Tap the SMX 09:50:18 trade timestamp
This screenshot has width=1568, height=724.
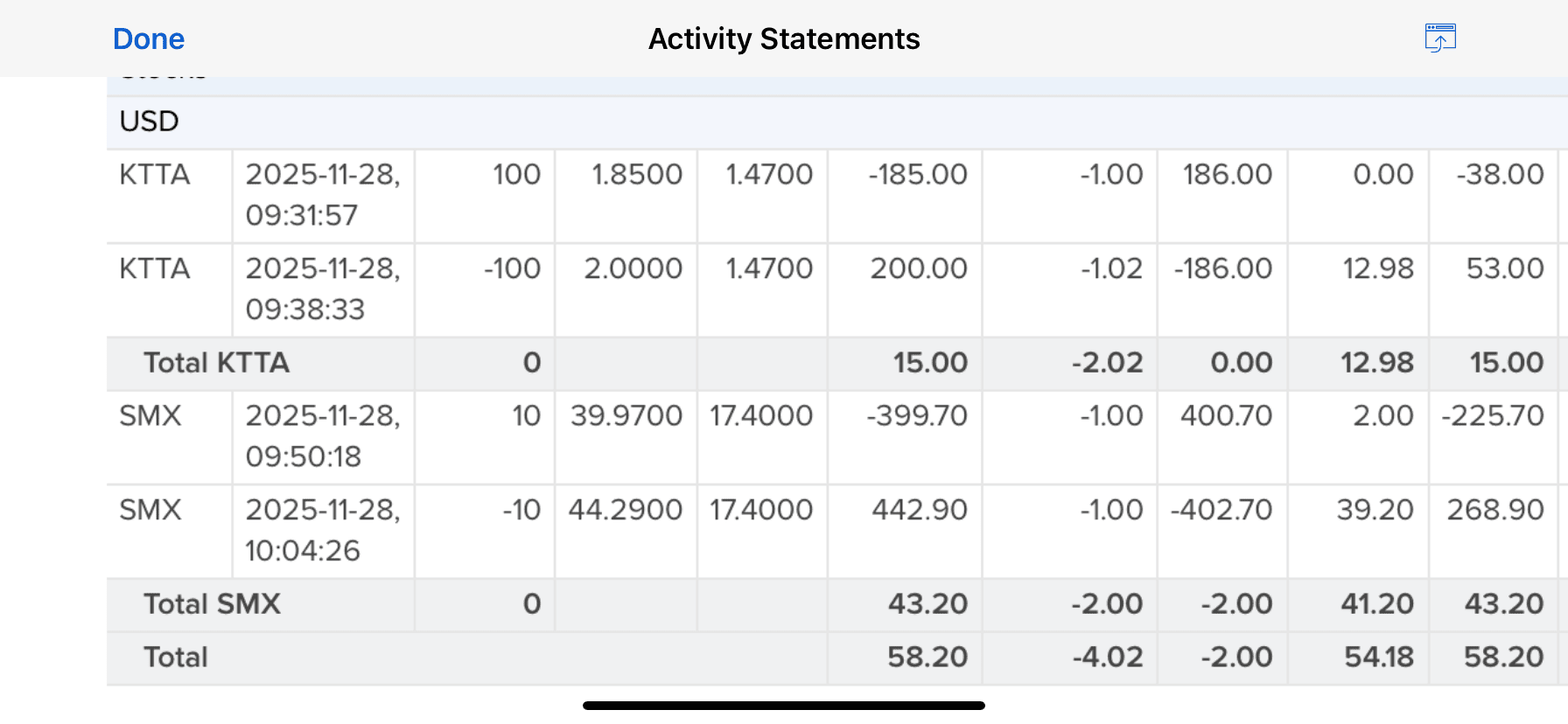322,435
